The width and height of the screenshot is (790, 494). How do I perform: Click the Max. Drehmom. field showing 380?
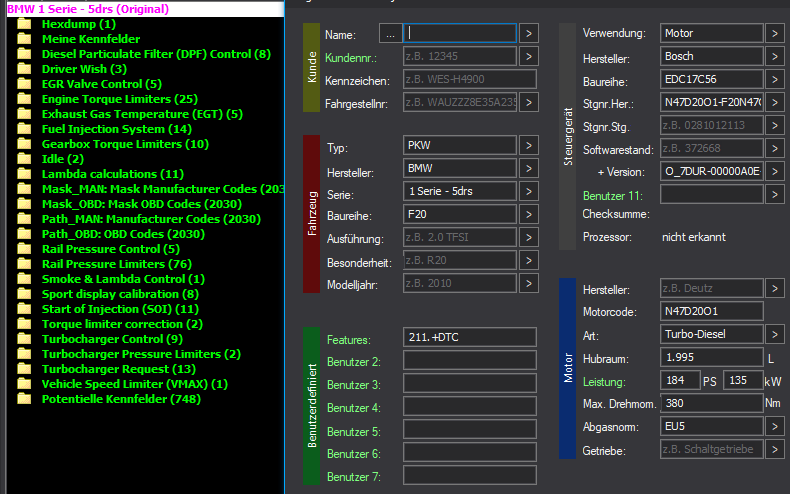click(x=711, y=403)
